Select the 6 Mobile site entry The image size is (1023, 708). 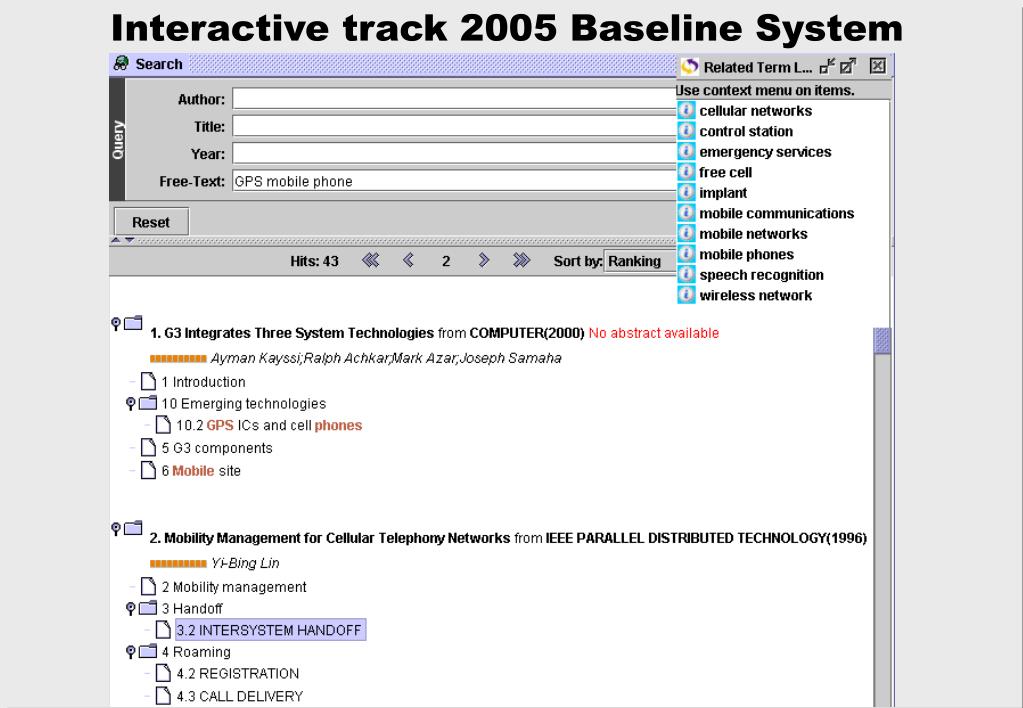tap(201, 470)
